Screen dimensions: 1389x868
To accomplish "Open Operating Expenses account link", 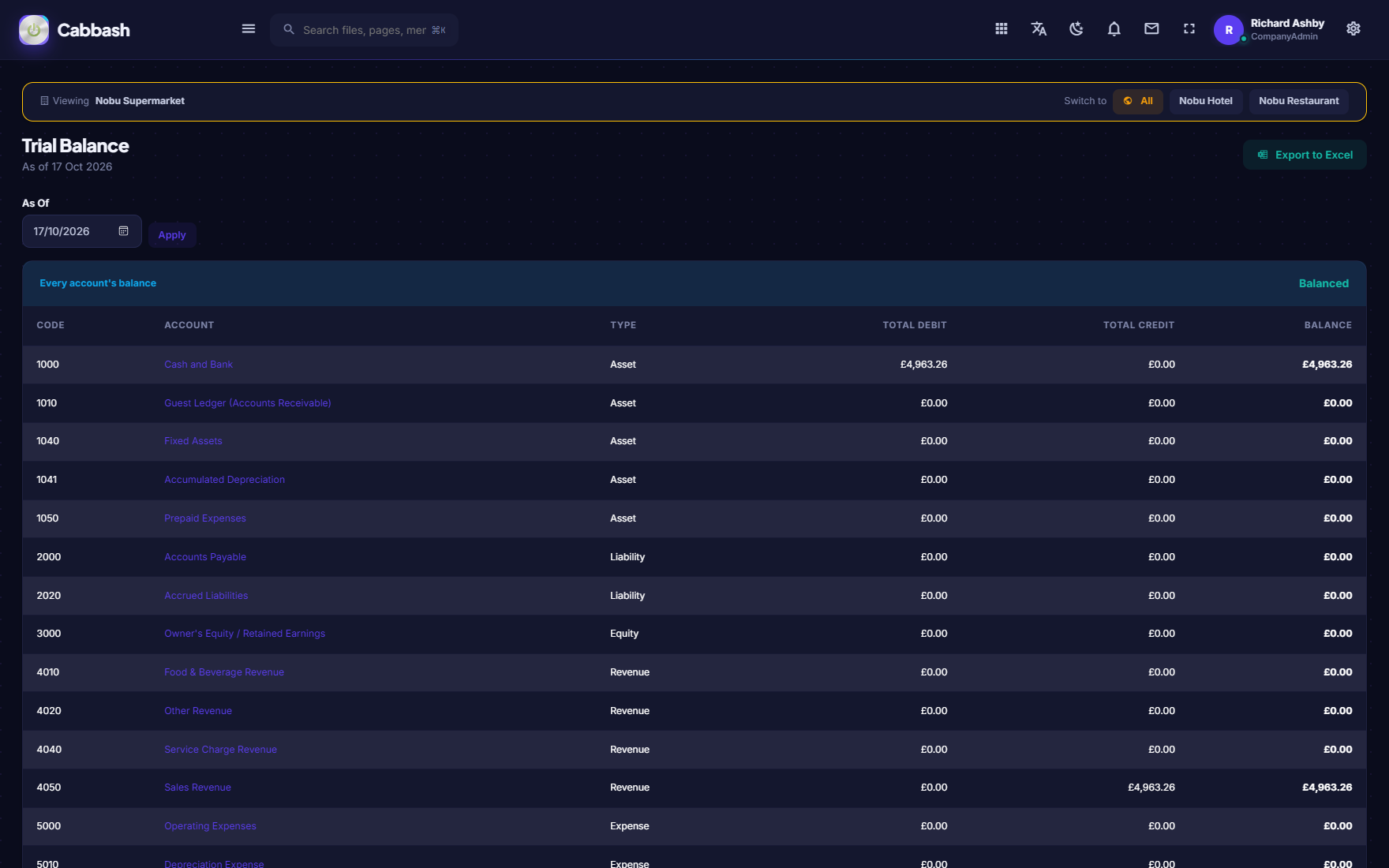I will coord(210,826).
